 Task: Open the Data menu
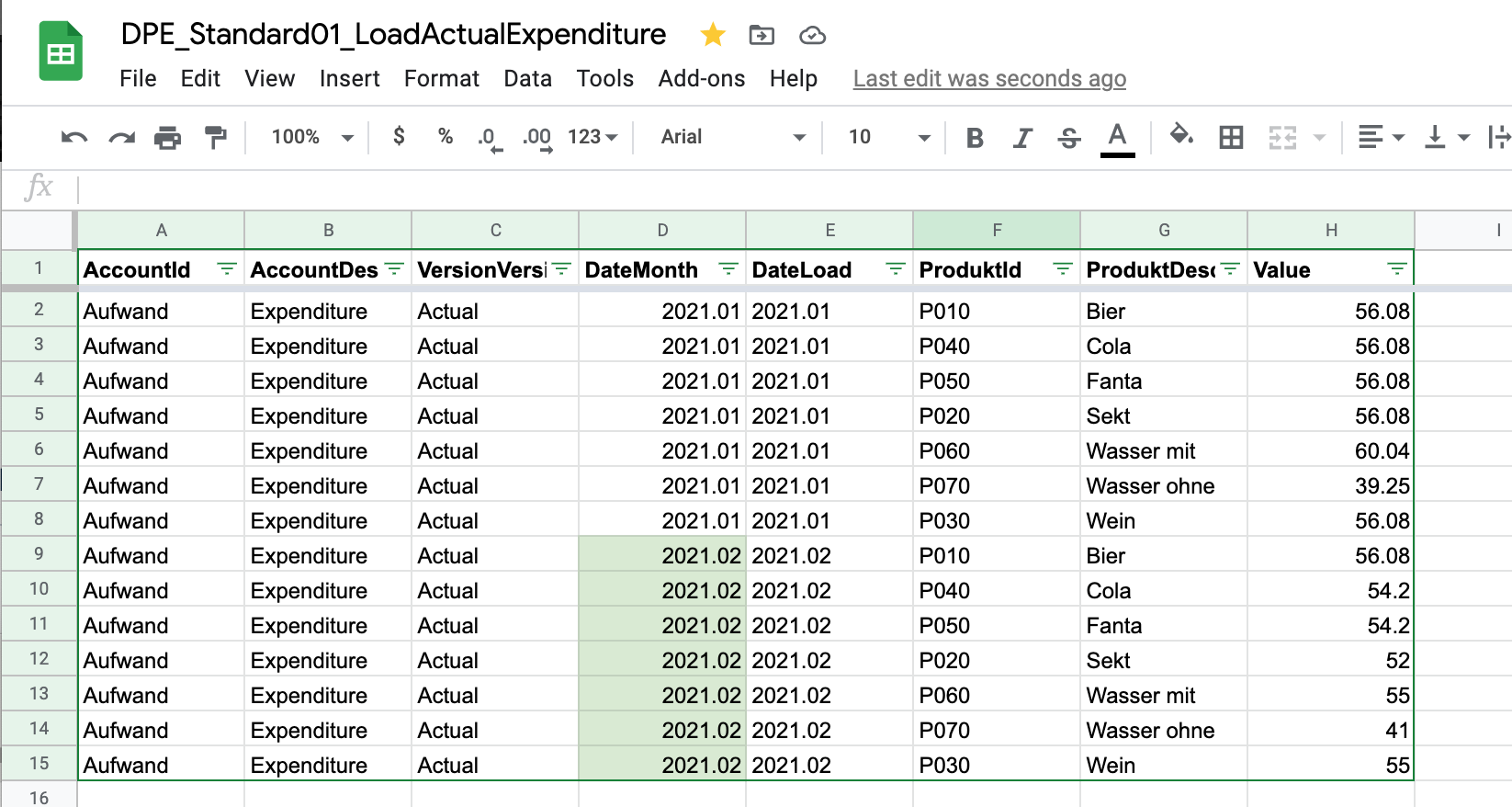pyautogui.click(x=527, y=79)
